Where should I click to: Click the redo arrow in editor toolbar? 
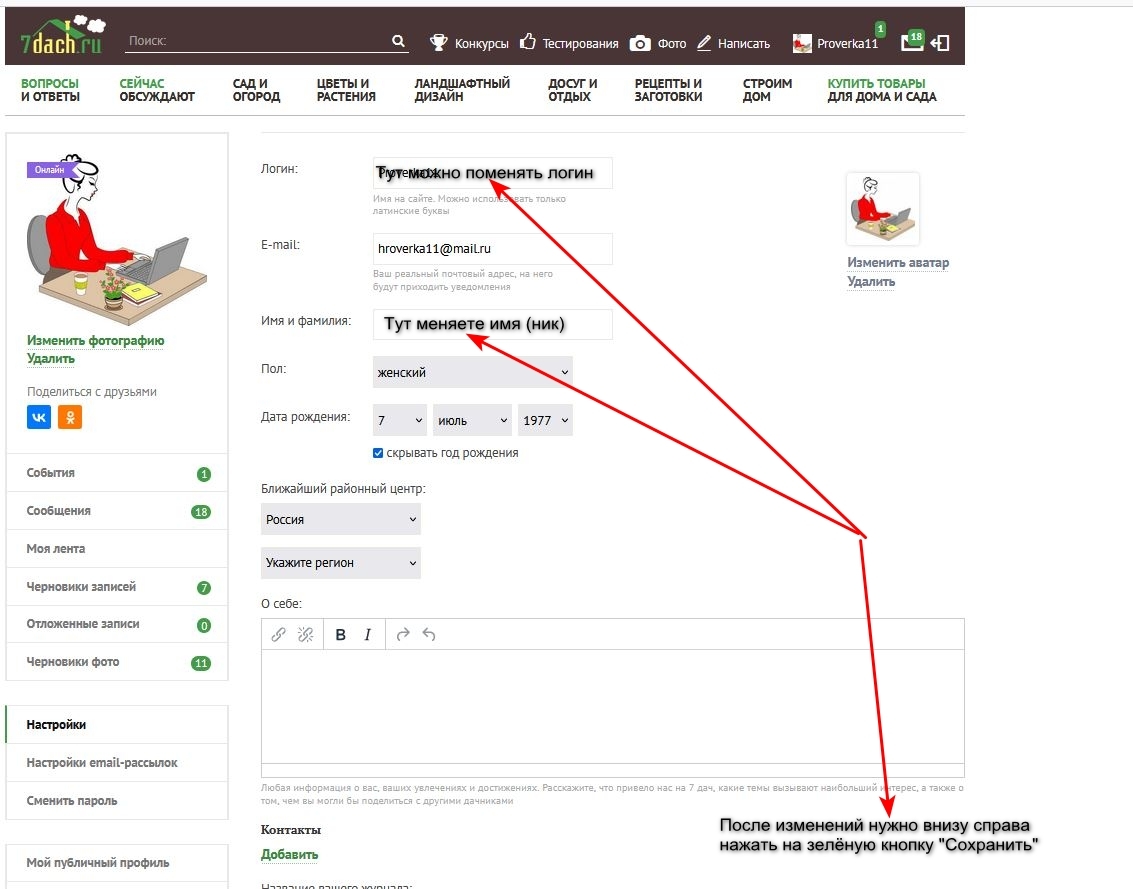[x=403, y=635]
